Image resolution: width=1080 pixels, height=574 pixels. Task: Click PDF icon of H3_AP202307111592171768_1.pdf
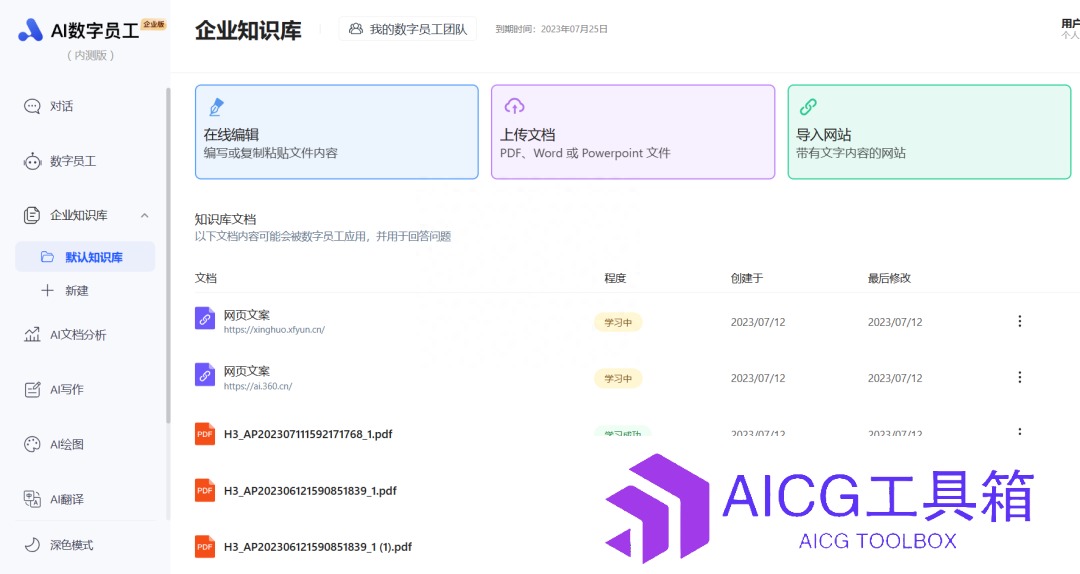205,434
